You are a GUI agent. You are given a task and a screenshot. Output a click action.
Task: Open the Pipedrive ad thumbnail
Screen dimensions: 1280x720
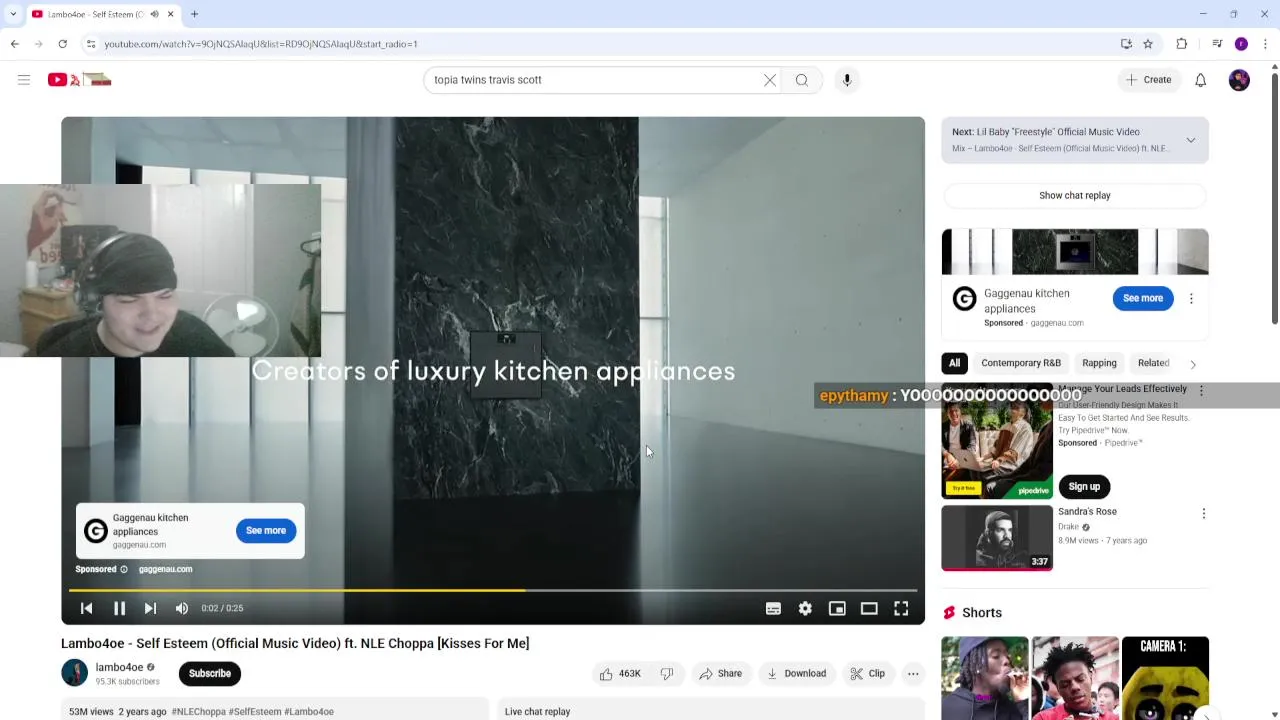coord(997,441)
